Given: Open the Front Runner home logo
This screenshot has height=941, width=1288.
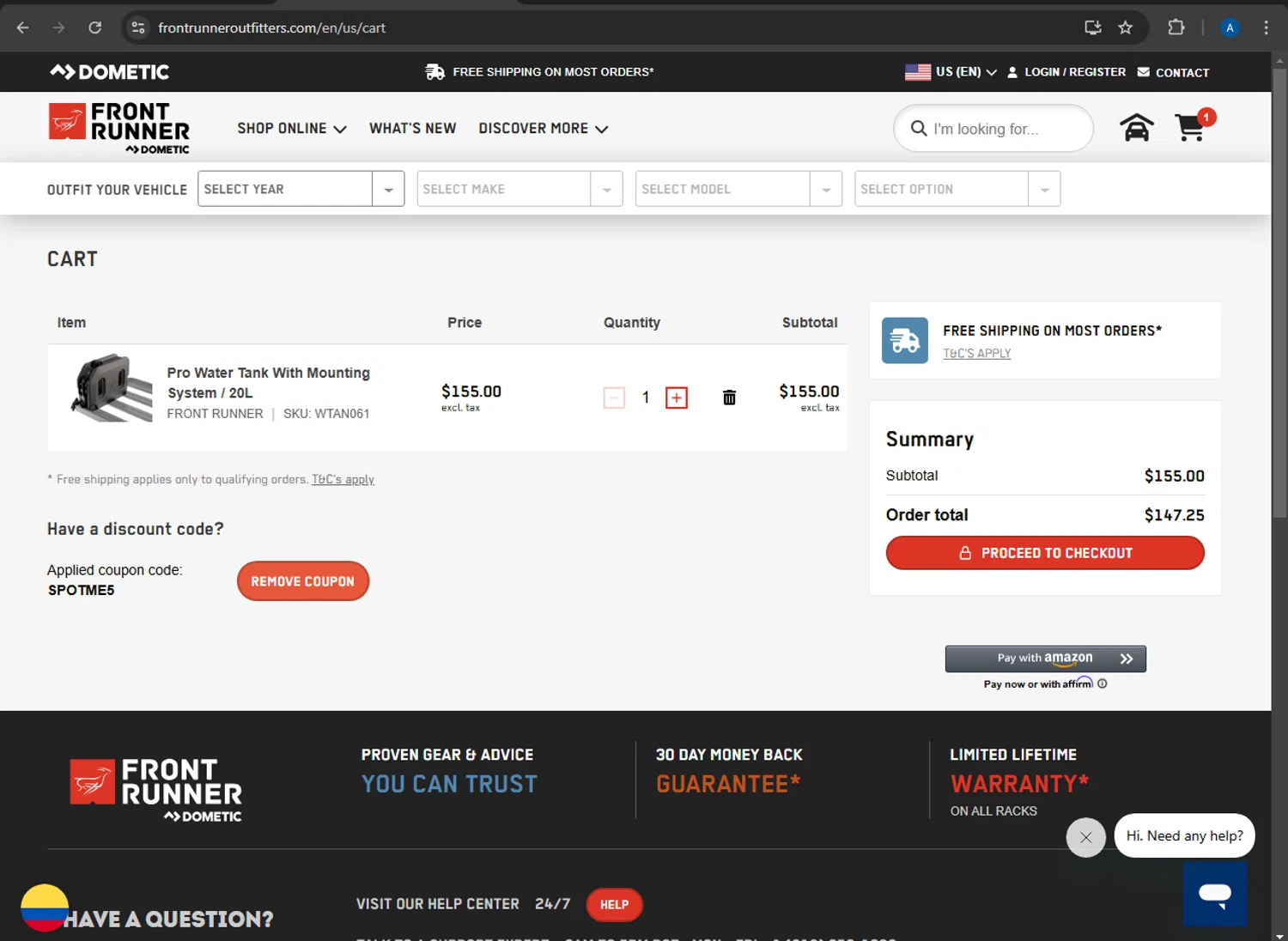Looking at the screenshot, I should tap(118, 129).
